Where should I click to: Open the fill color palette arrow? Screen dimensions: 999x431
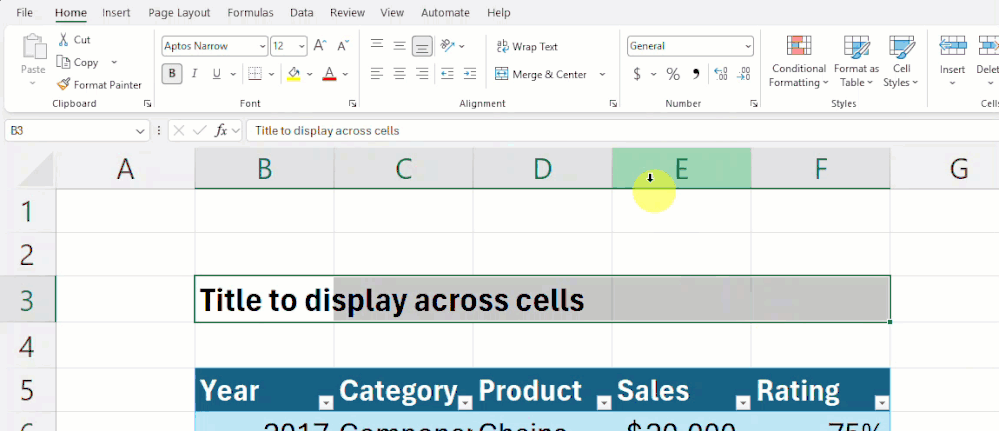point(310,74)
